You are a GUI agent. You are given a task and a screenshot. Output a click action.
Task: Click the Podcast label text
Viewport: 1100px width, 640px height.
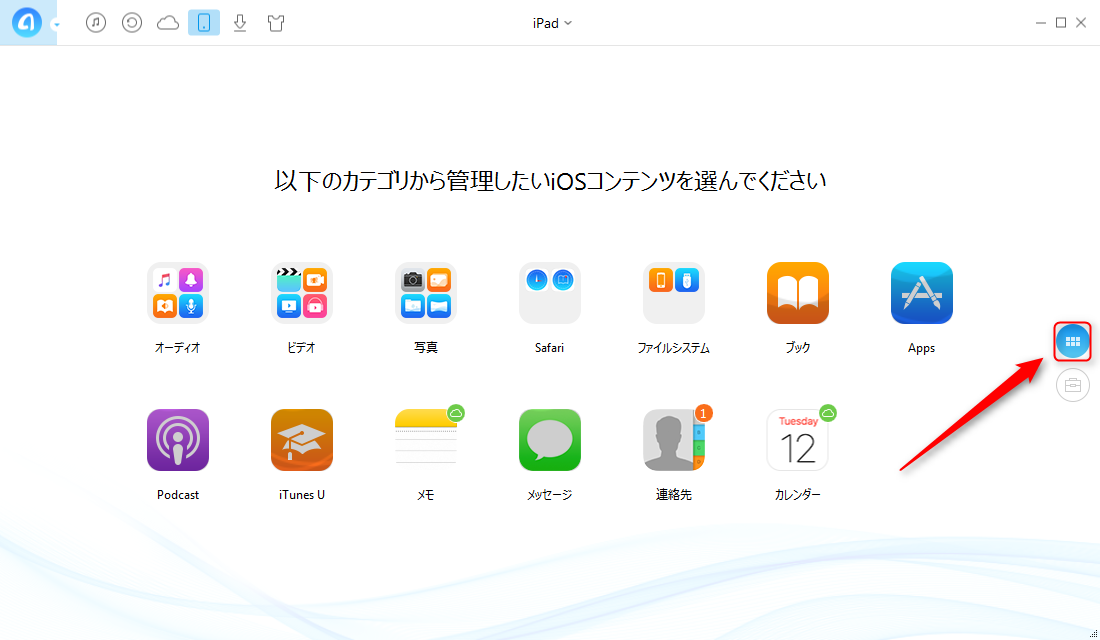[177, 495]
